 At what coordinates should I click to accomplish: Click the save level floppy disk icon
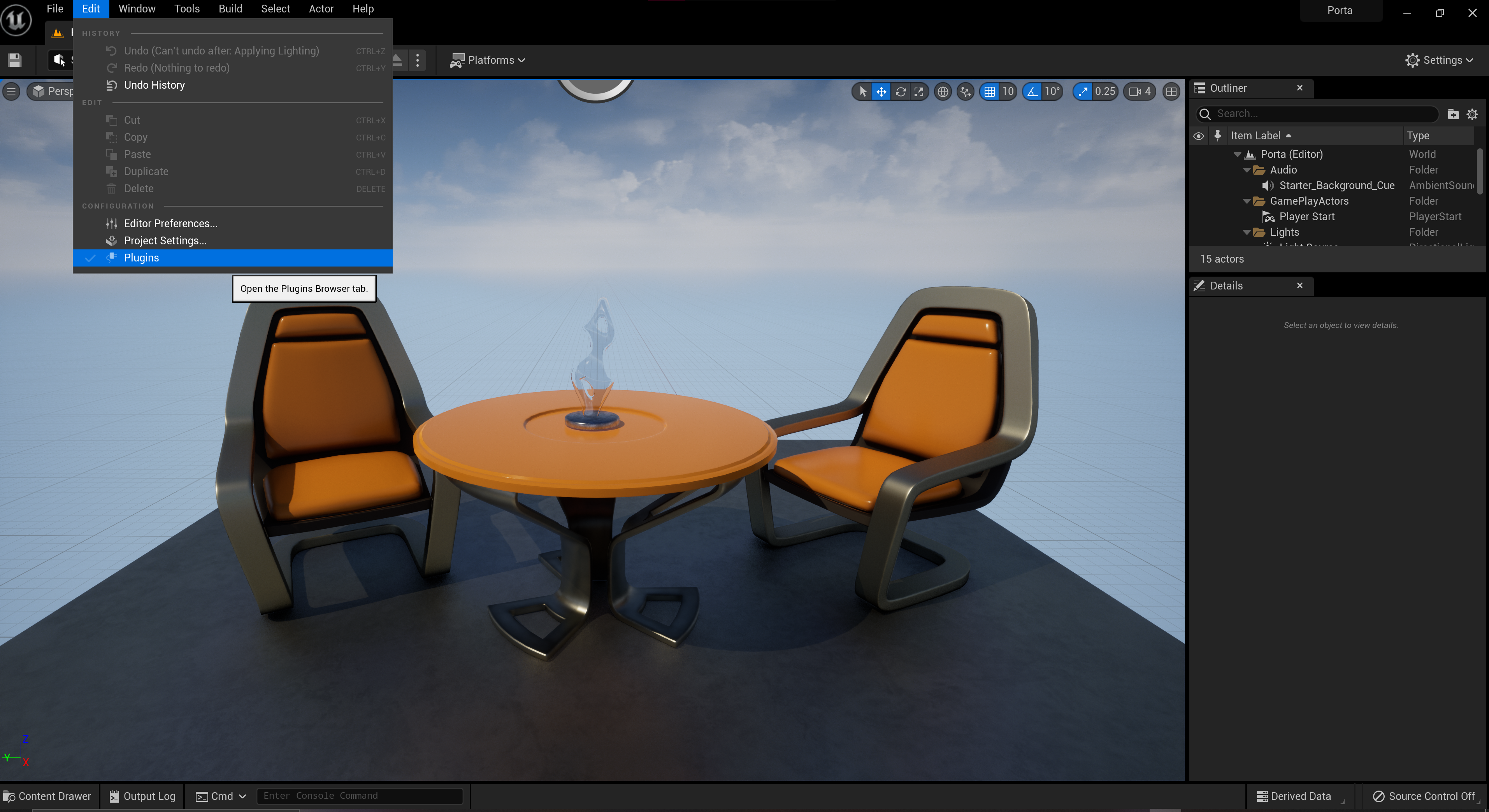(x=15, y=60)
